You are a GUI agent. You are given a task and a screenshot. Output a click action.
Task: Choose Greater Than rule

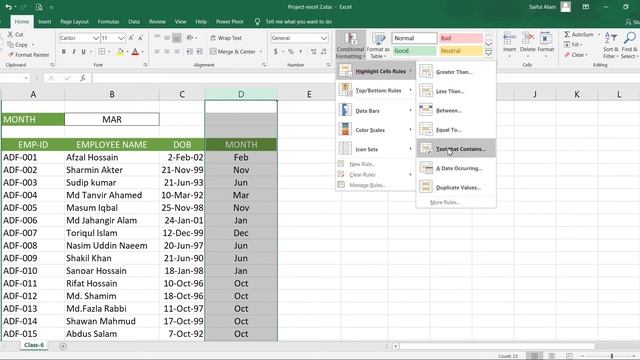[x=456, y=72]
